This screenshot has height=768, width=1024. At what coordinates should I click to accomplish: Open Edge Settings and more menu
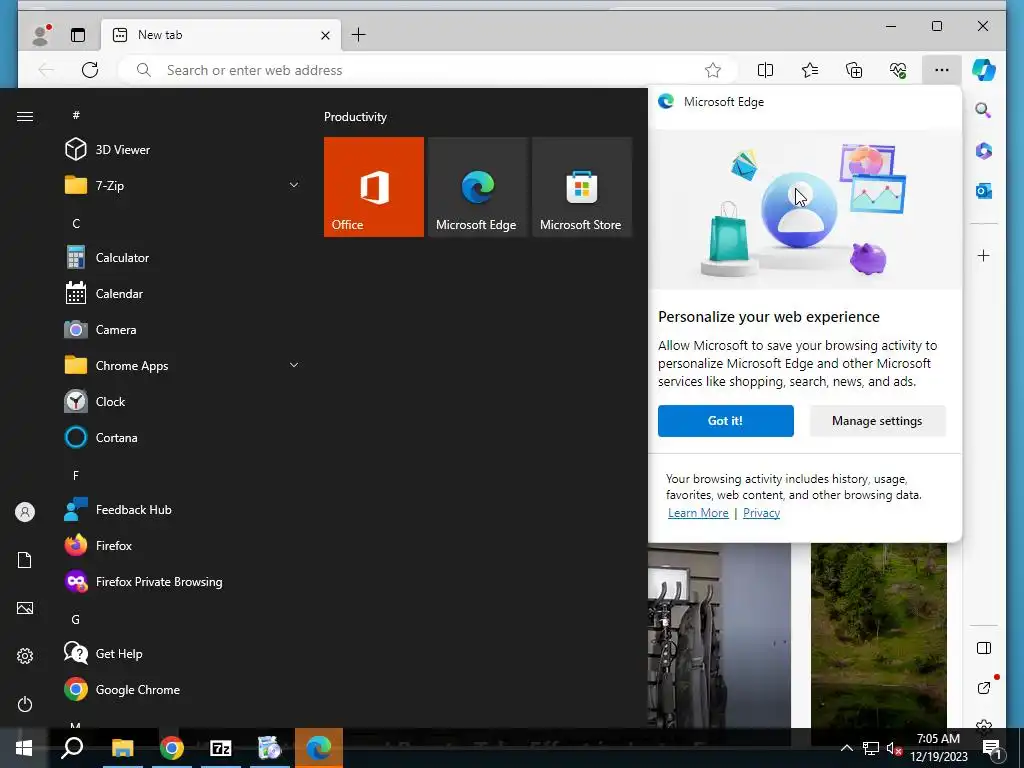[x=941, y=70]
